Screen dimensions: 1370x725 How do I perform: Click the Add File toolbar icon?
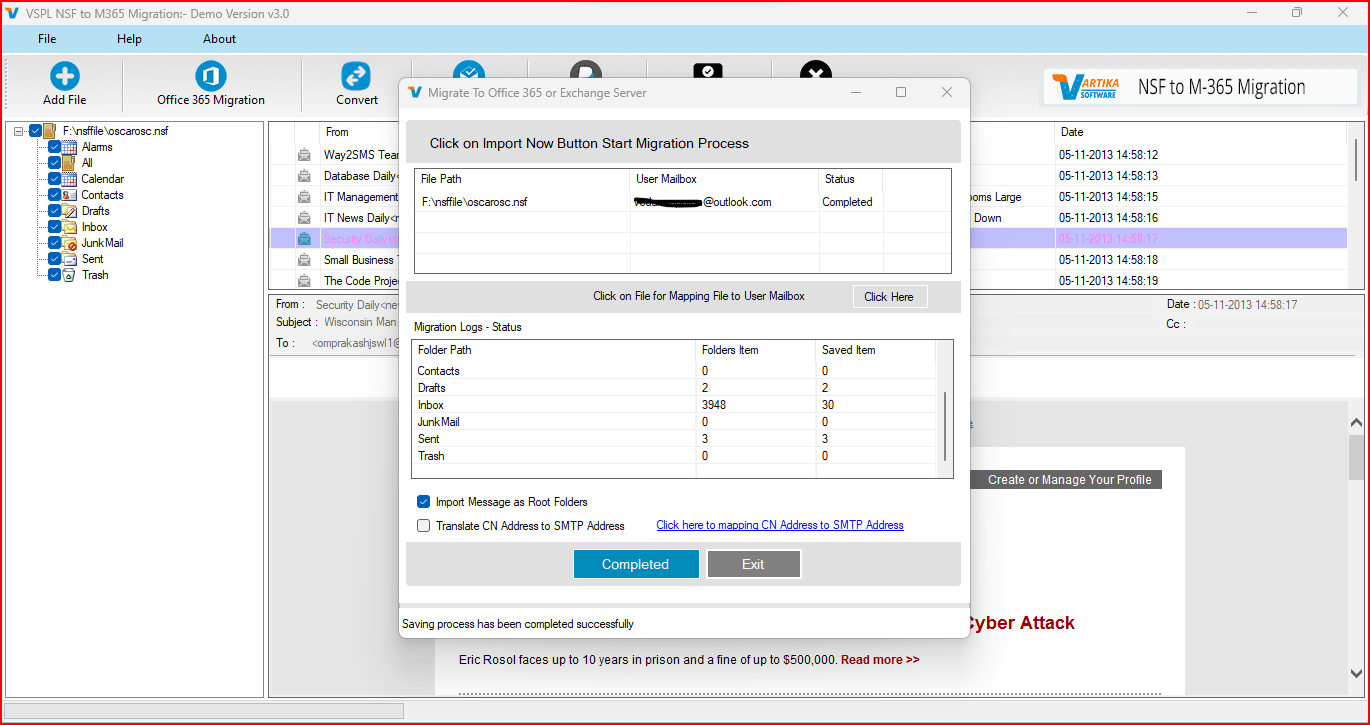(x=65, y=77)
